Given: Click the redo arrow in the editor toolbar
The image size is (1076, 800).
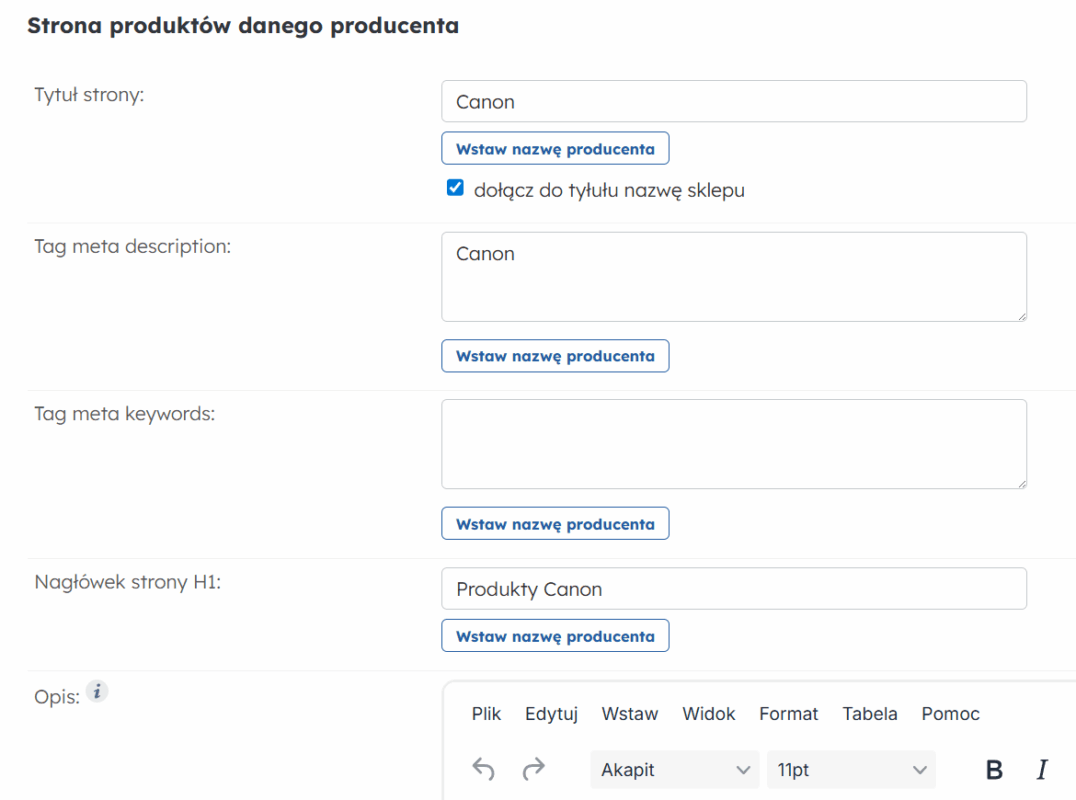Looking at the screenshot, I should 534,769.
